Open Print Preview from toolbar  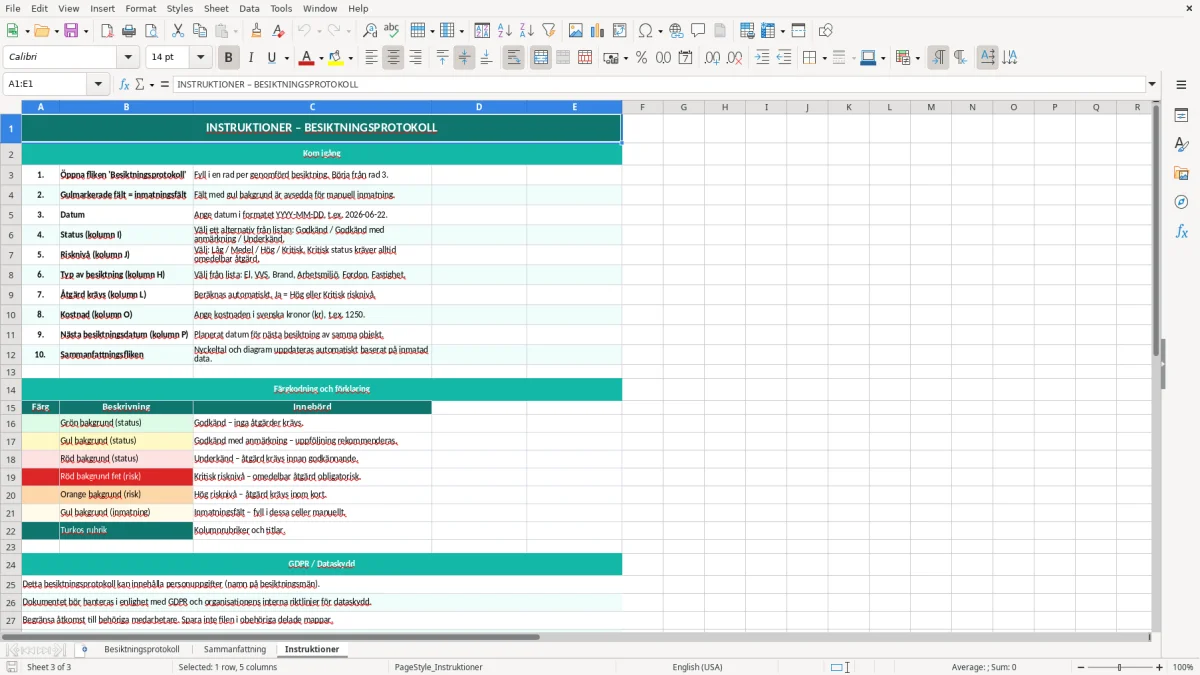pyautogui.click(x=151, y=31)
